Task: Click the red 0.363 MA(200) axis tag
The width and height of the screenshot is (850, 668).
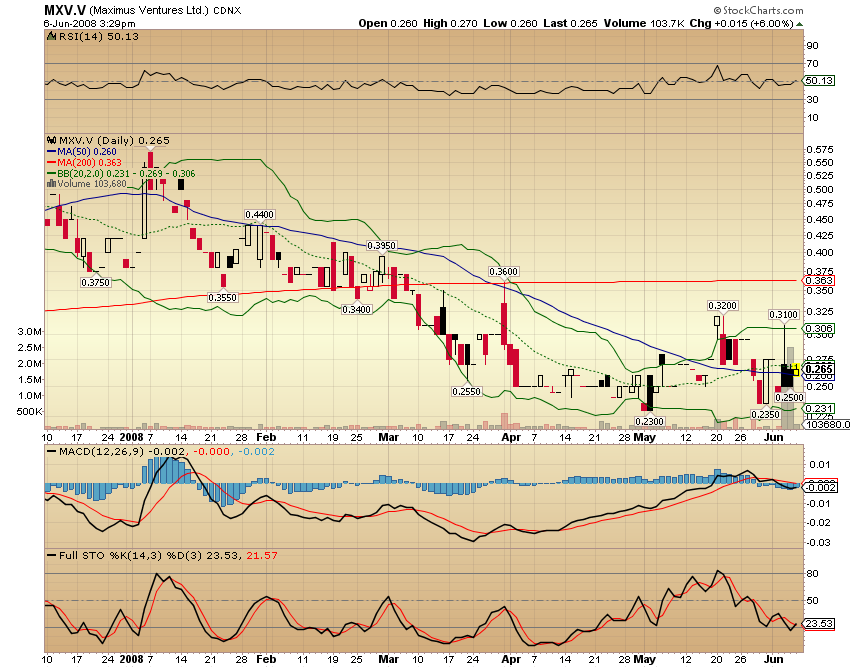Action: (819, 280)
